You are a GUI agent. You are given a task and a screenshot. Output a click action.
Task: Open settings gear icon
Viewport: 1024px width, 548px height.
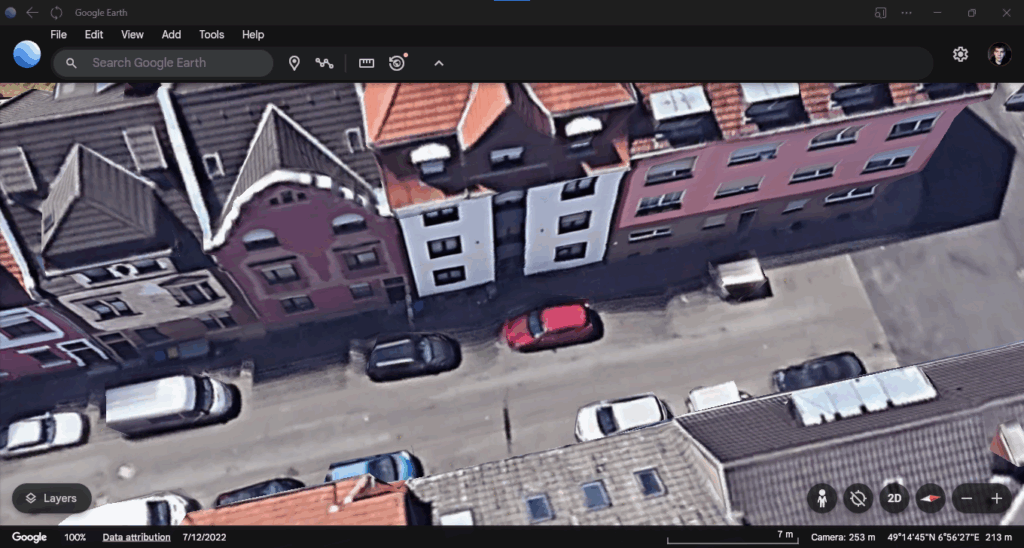click(960, 54)
